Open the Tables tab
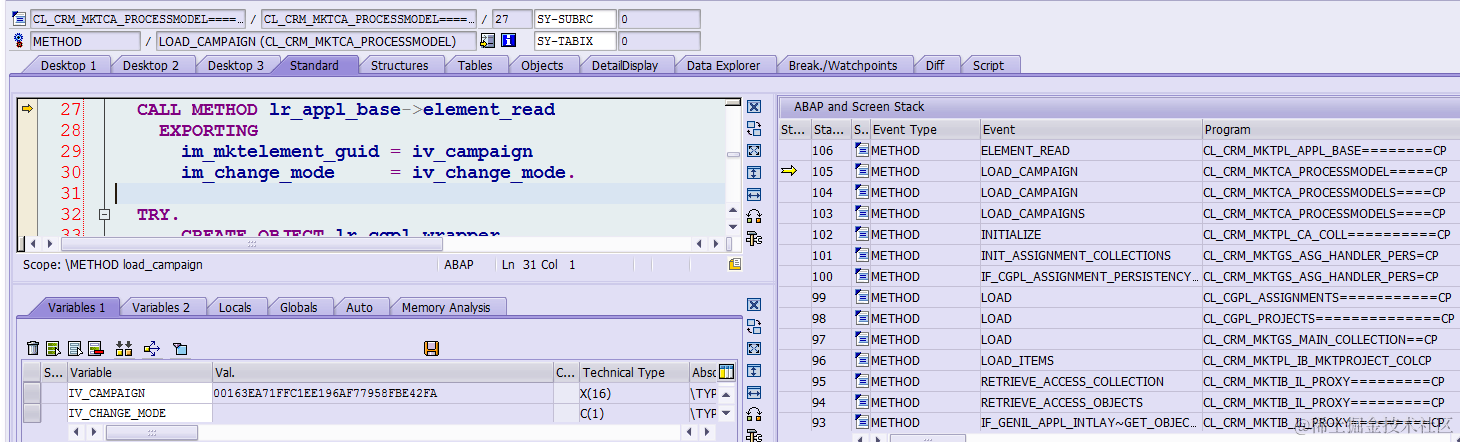Viewport: 1460px width, 442px height. pyautogui.click(x=475, y=65)
